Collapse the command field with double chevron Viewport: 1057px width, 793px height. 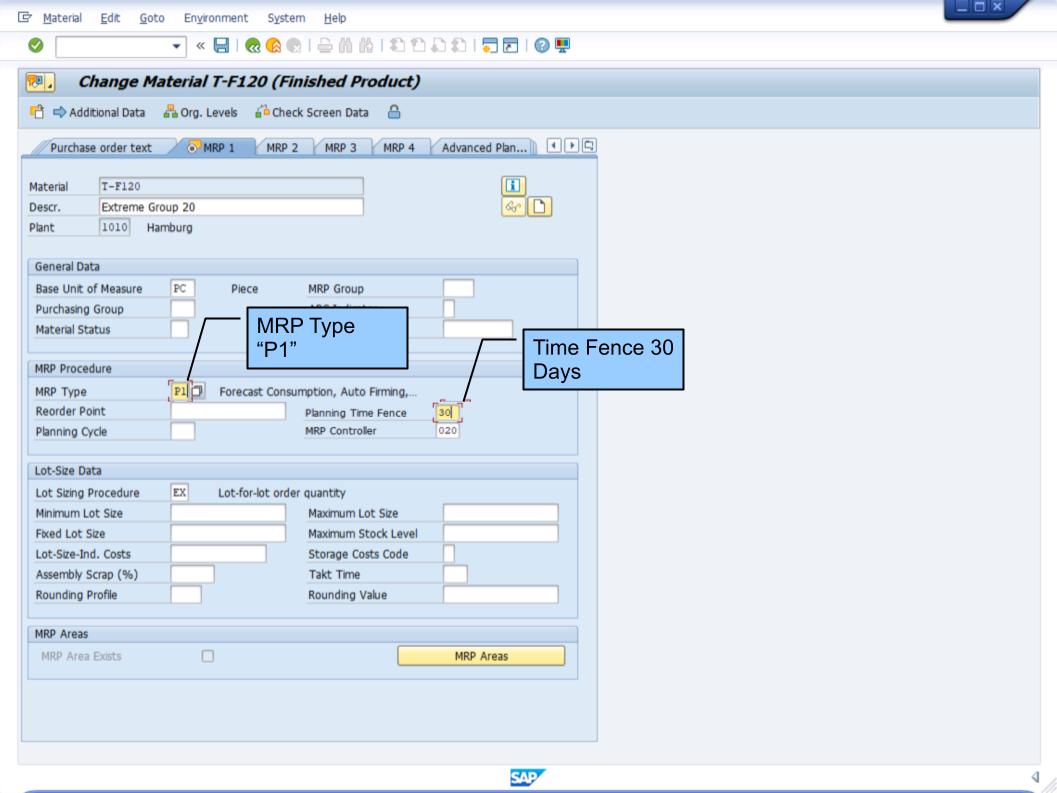pos(200,45)
